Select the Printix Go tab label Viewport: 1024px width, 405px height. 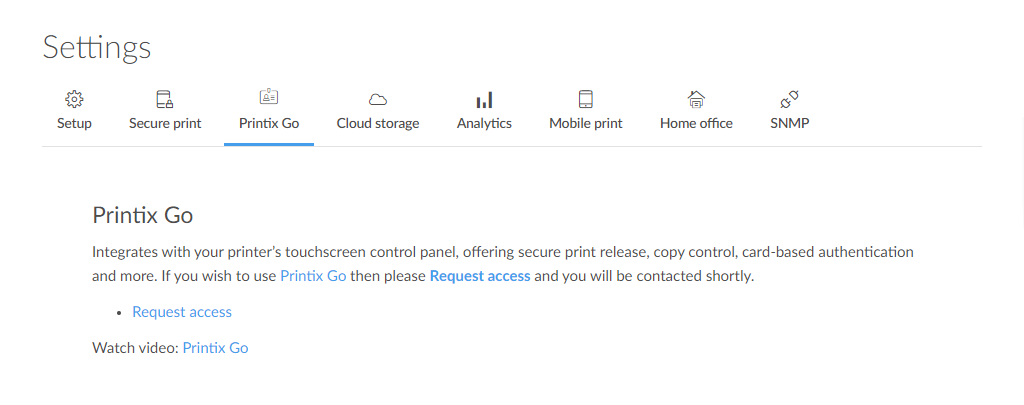[269, 123]
